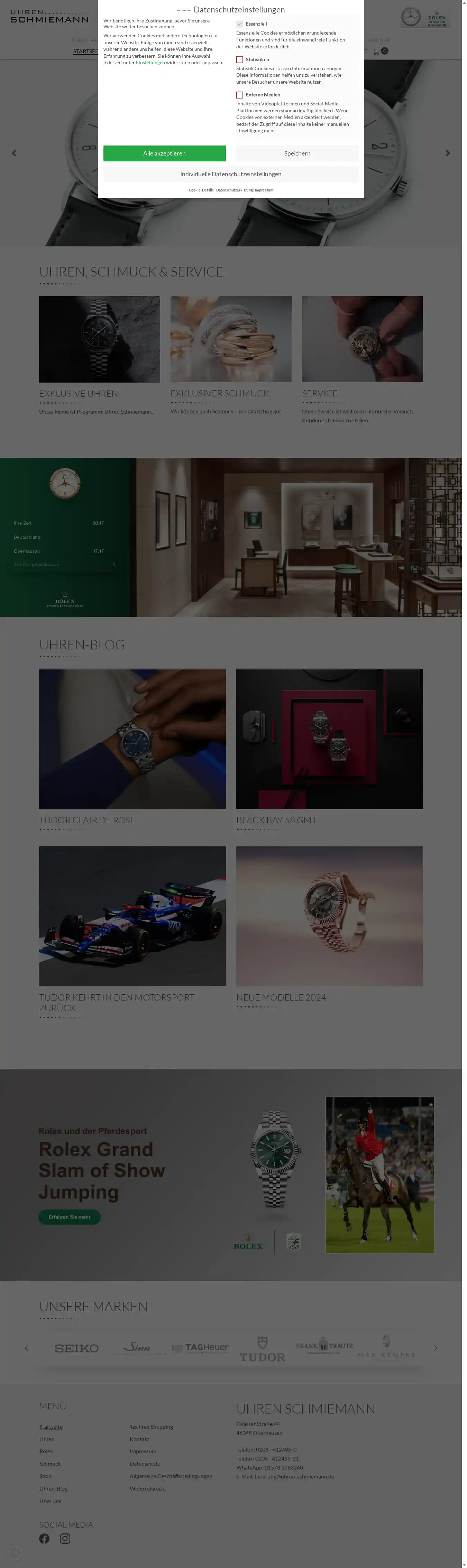Screen dimensions: 467x1568
Task: Click the Rolex clock badge in header
Action: [425, 17]
